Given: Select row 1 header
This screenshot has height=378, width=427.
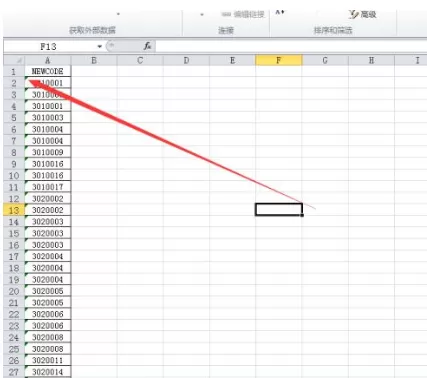Looking at the screenshot, I should point(14,71).
